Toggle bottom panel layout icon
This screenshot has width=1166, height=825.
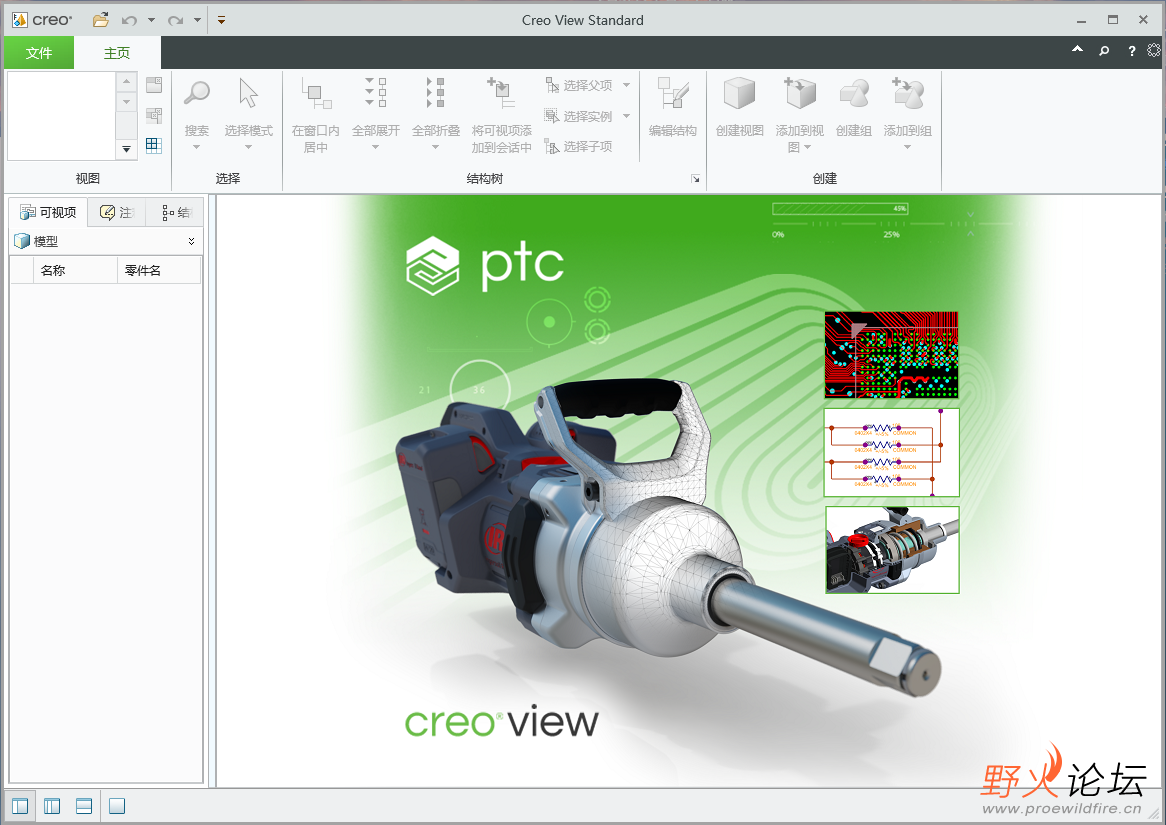coord(84,806)
